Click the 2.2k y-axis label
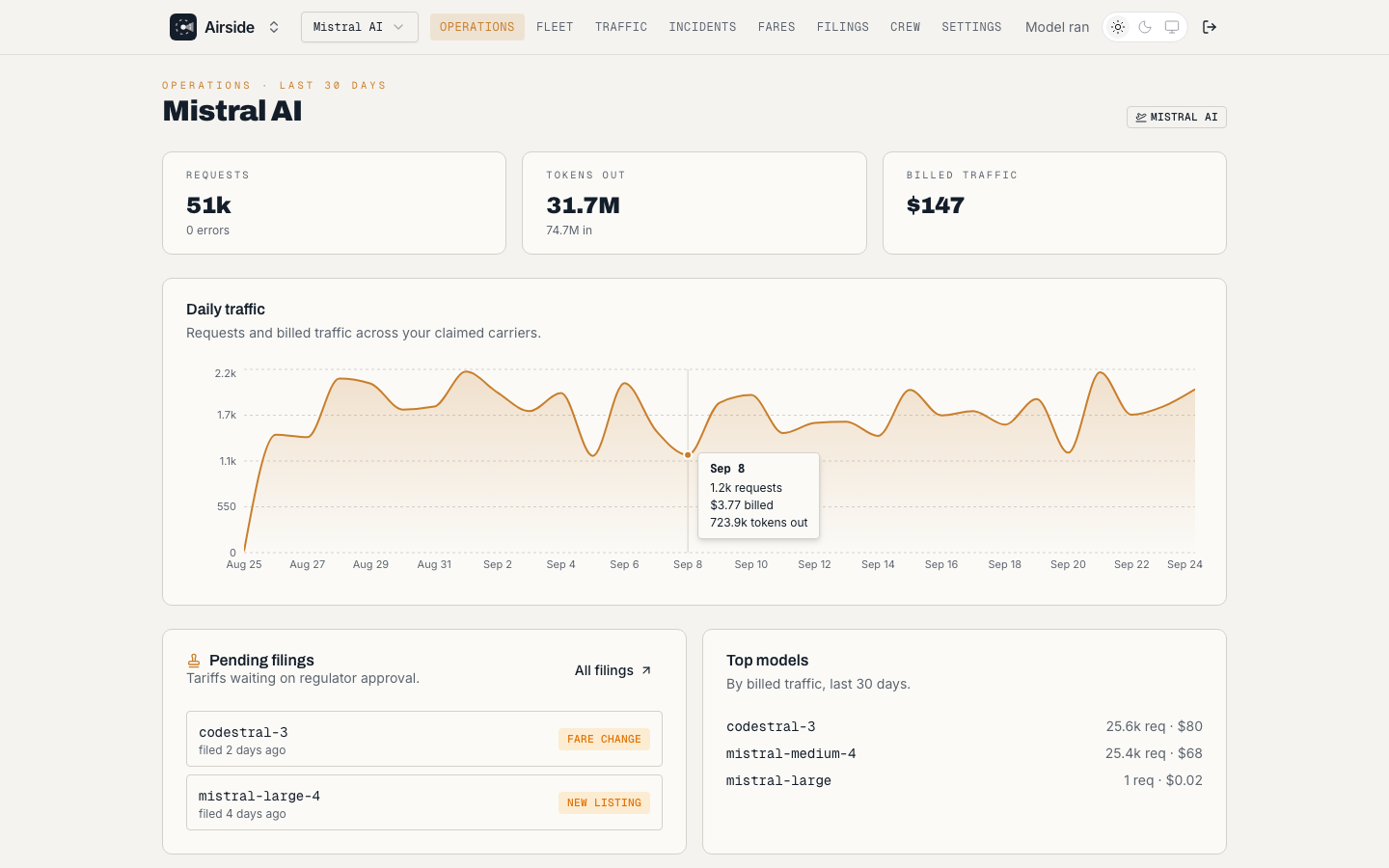 226,373
